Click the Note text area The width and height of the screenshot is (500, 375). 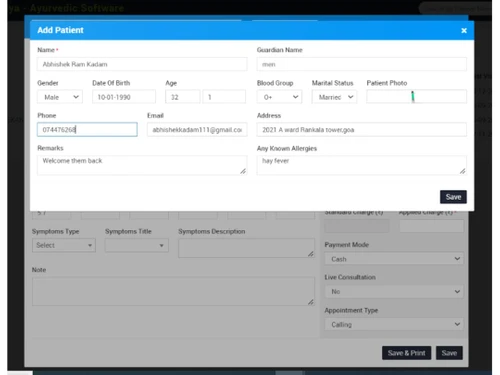(173, 291)
